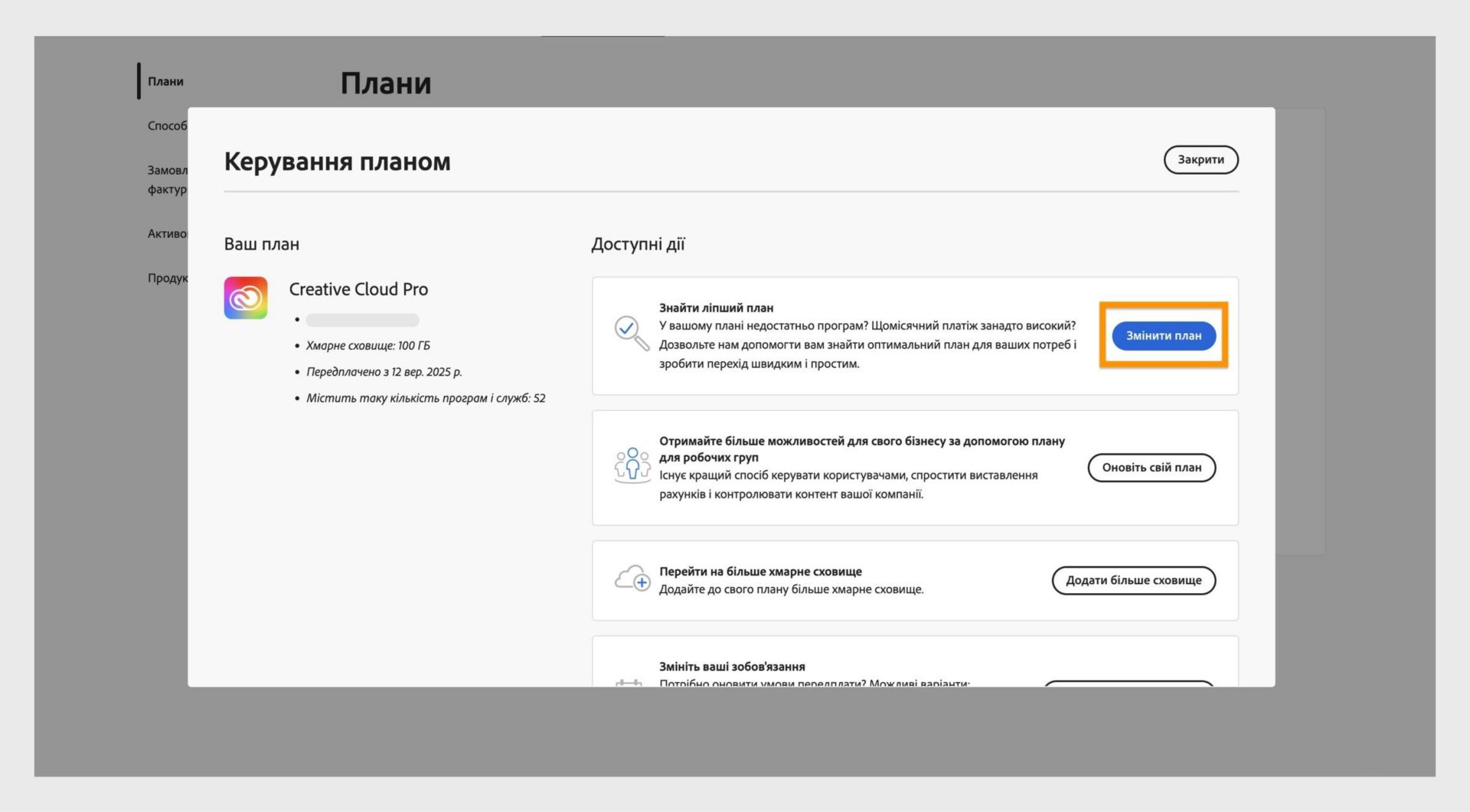Click the Ваш план heading
The width and height of the screenshot is (1470, 812).
262,244
